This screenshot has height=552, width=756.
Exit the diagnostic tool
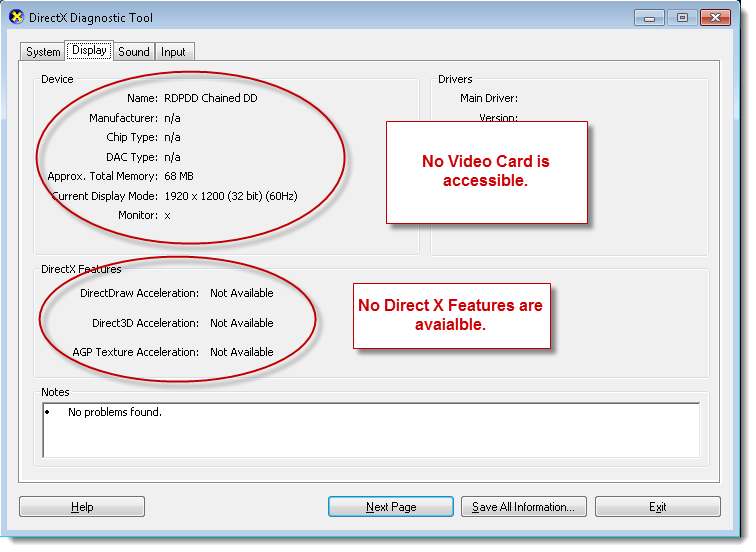tap(657, 507)
